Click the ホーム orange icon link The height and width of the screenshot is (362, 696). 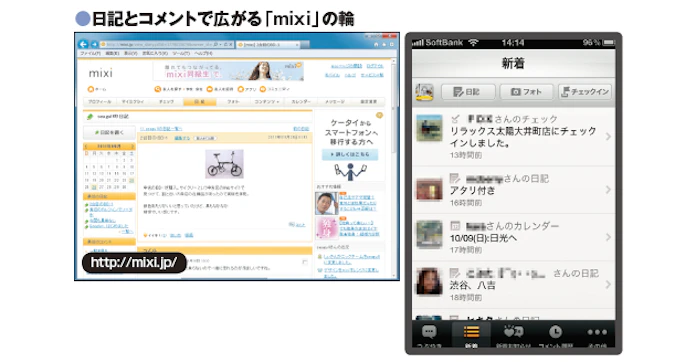[97, 89]
